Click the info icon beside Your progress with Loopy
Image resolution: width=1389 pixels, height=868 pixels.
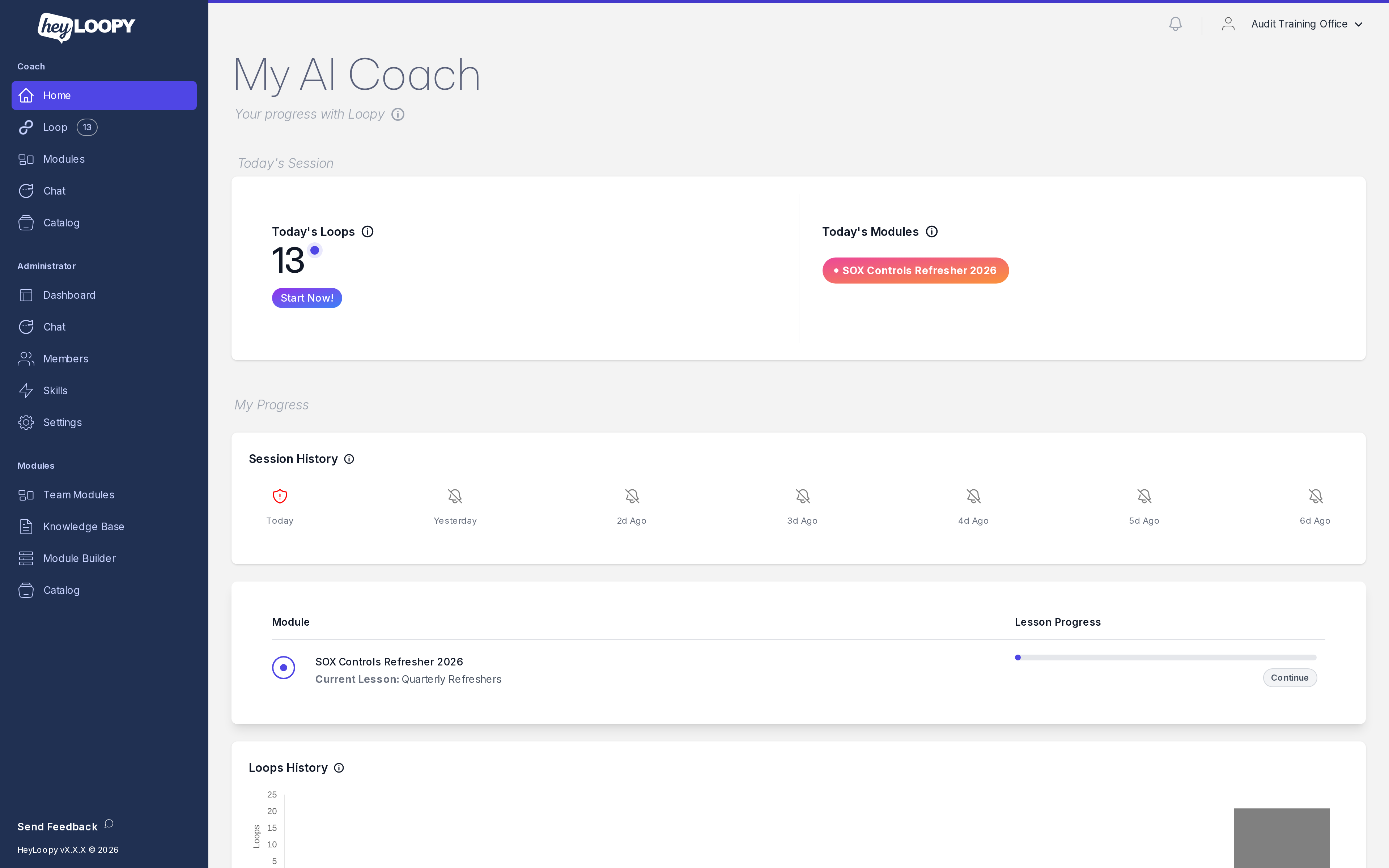[x=398, y=114]
